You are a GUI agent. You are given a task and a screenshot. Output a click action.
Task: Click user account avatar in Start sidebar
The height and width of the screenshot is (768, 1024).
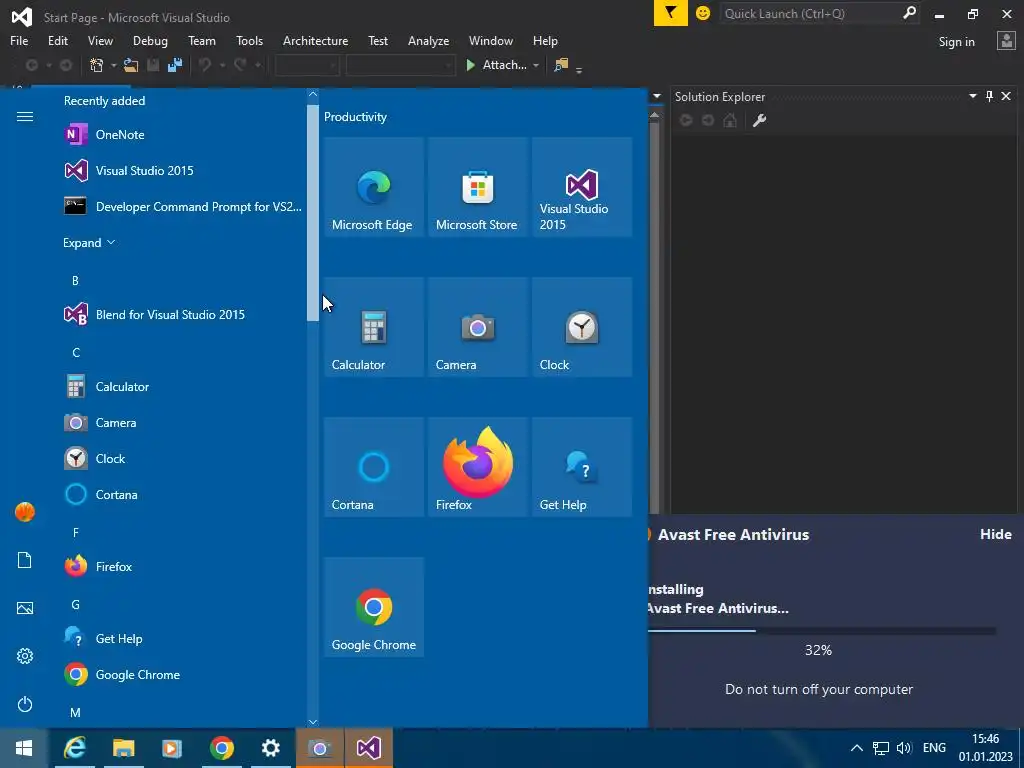25,512
